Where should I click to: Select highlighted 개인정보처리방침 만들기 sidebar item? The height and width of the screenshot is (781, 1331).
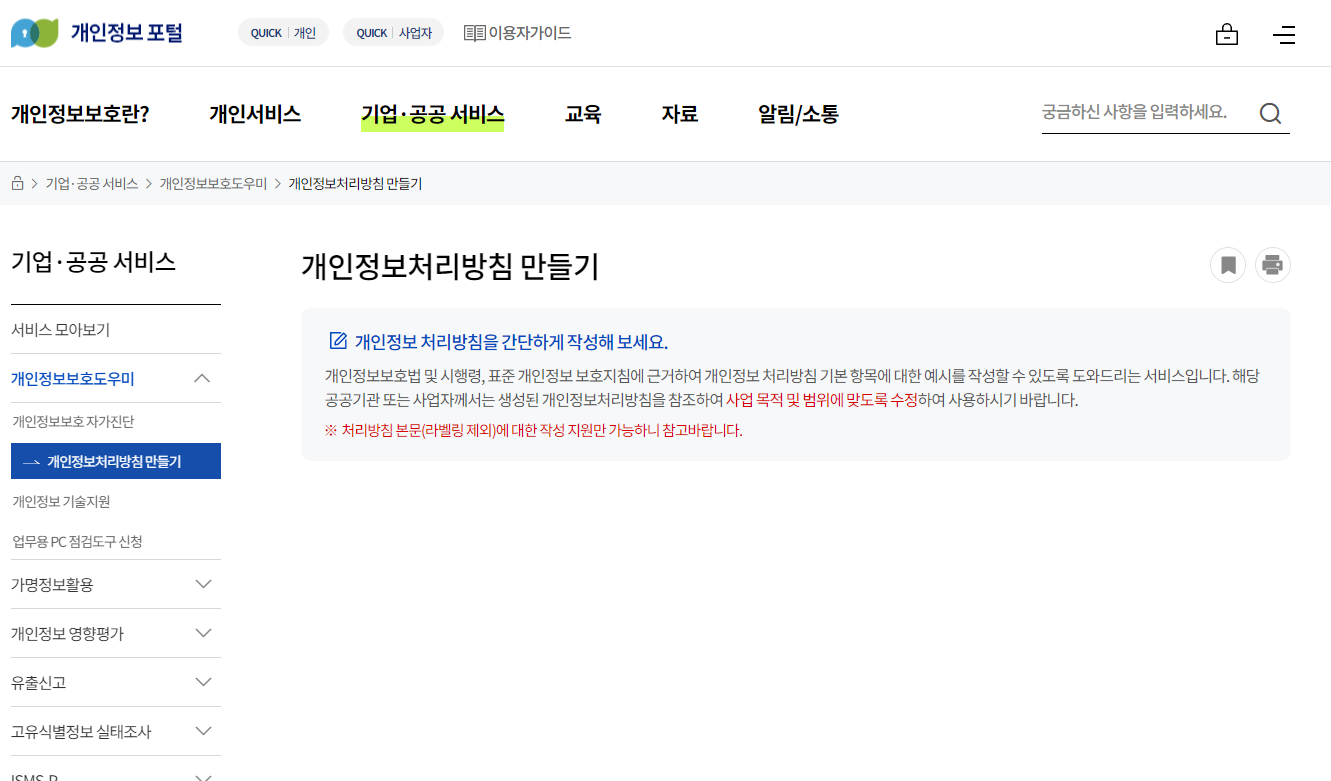(x=116, y=461)
